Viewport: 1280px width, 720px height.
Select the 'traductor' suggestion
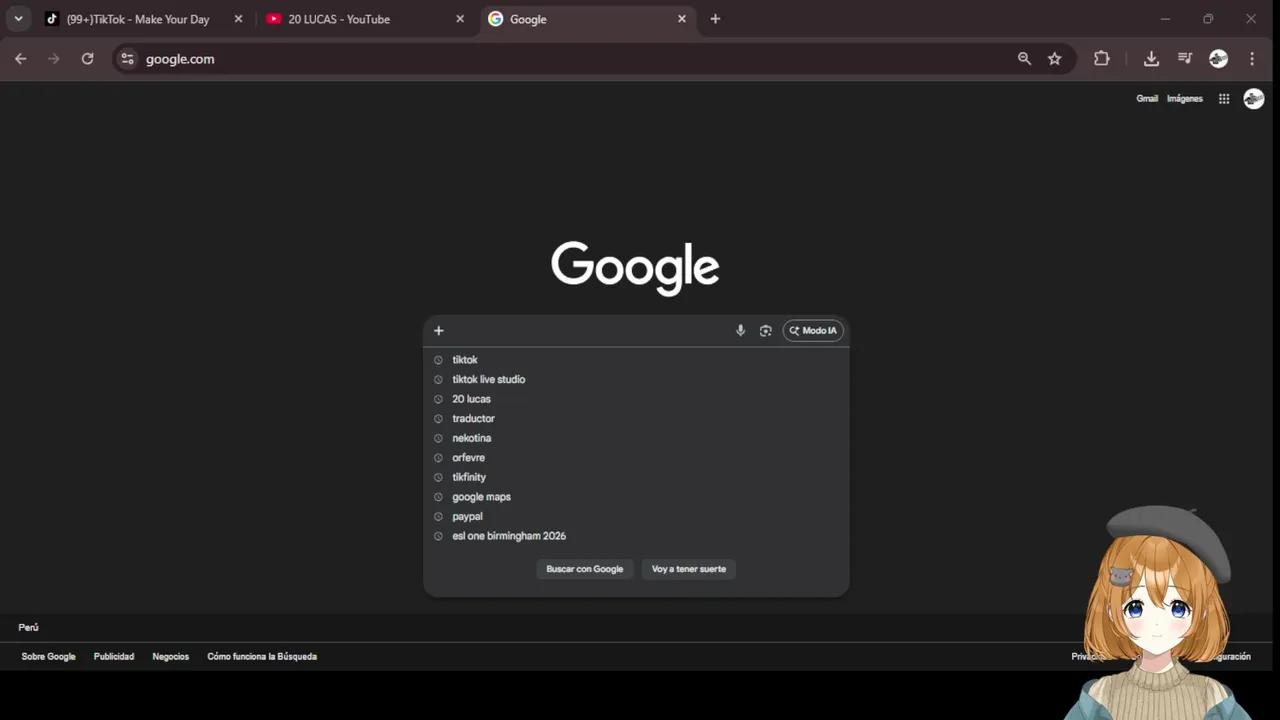pos(636,418)
